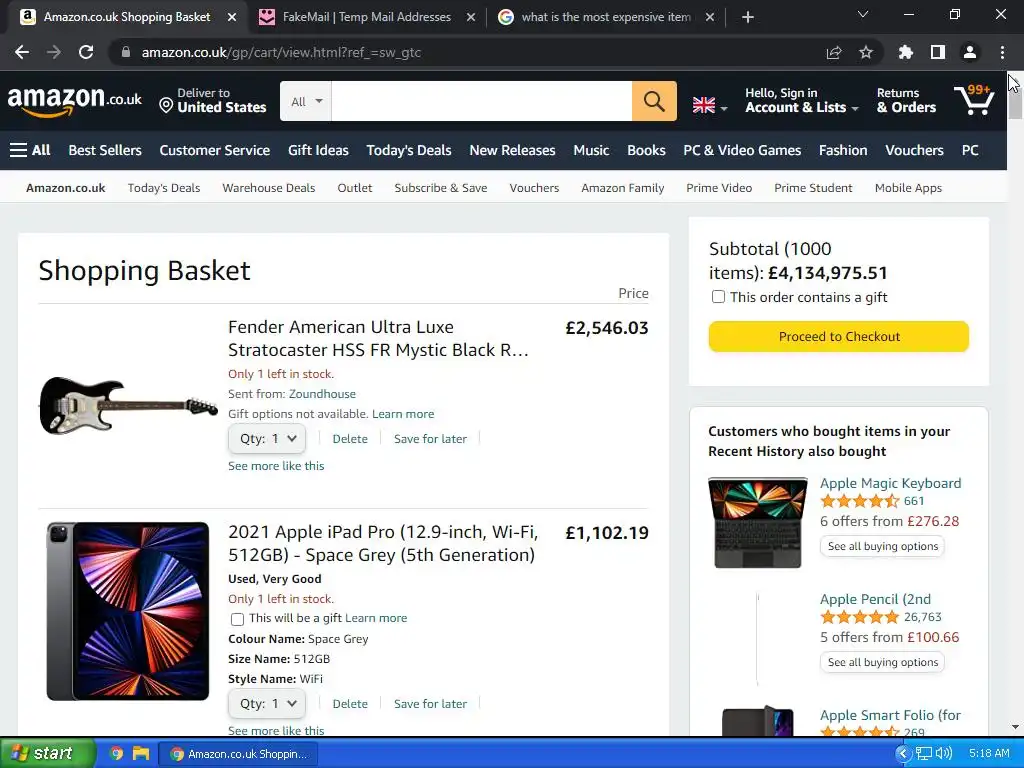Click the network monitor icon in system tray

pos(923,754)
